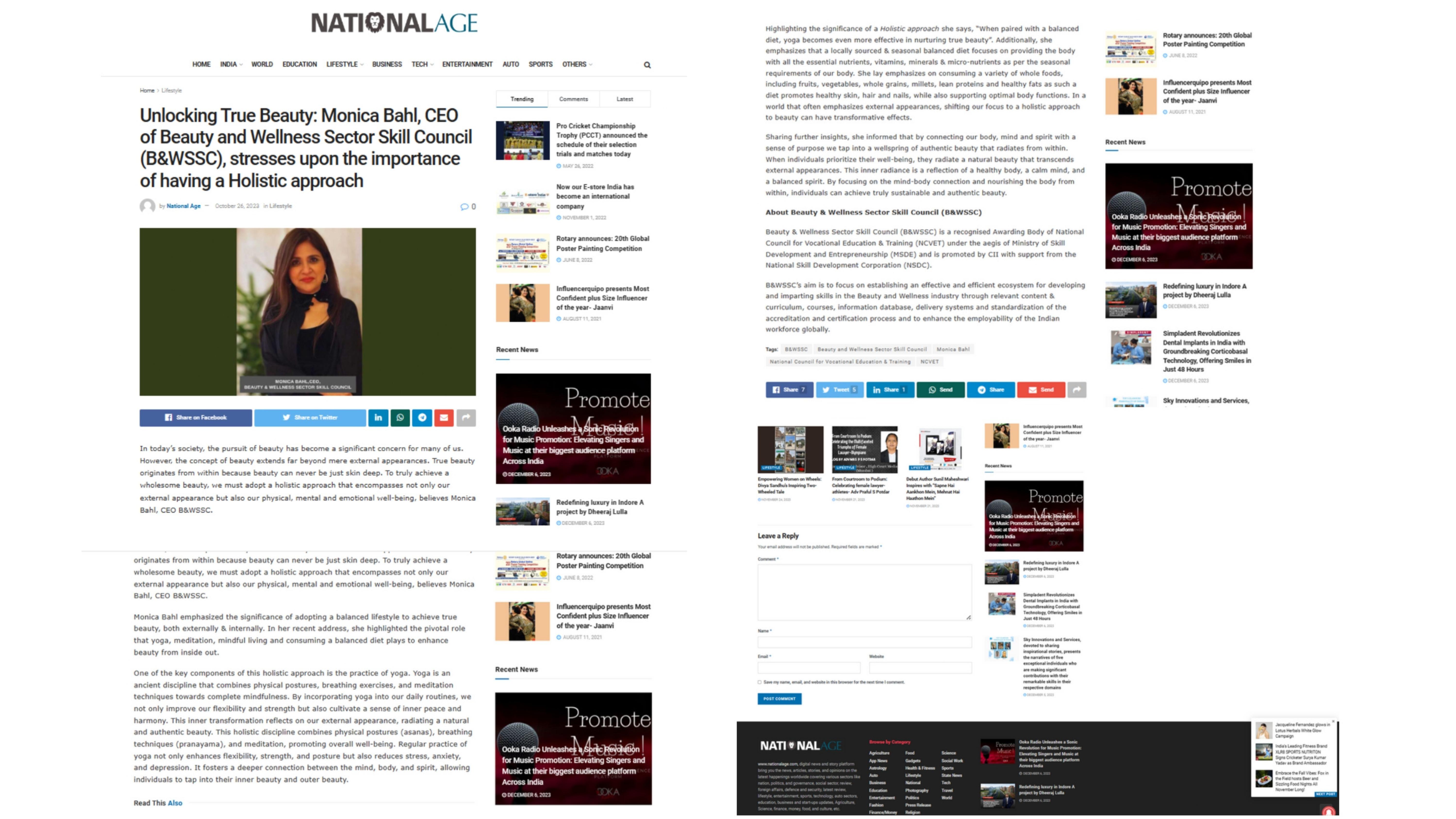1456x819 pixels.
Task: Share via WhatsApp icon below article photo
Action: [x=400, y=418]
